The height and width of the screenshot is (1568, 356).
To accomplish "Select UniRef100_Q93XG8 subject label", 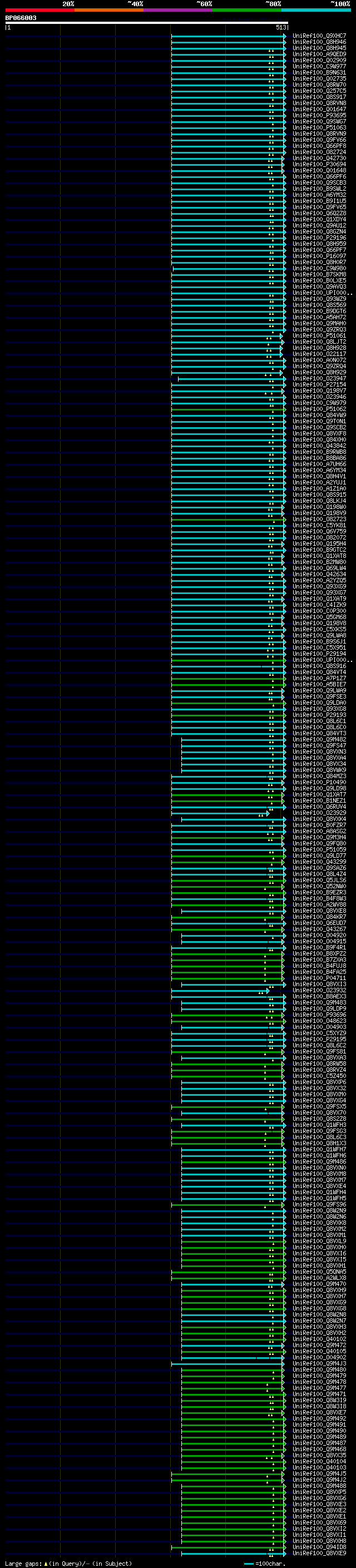I will click(x=319, y=709).
